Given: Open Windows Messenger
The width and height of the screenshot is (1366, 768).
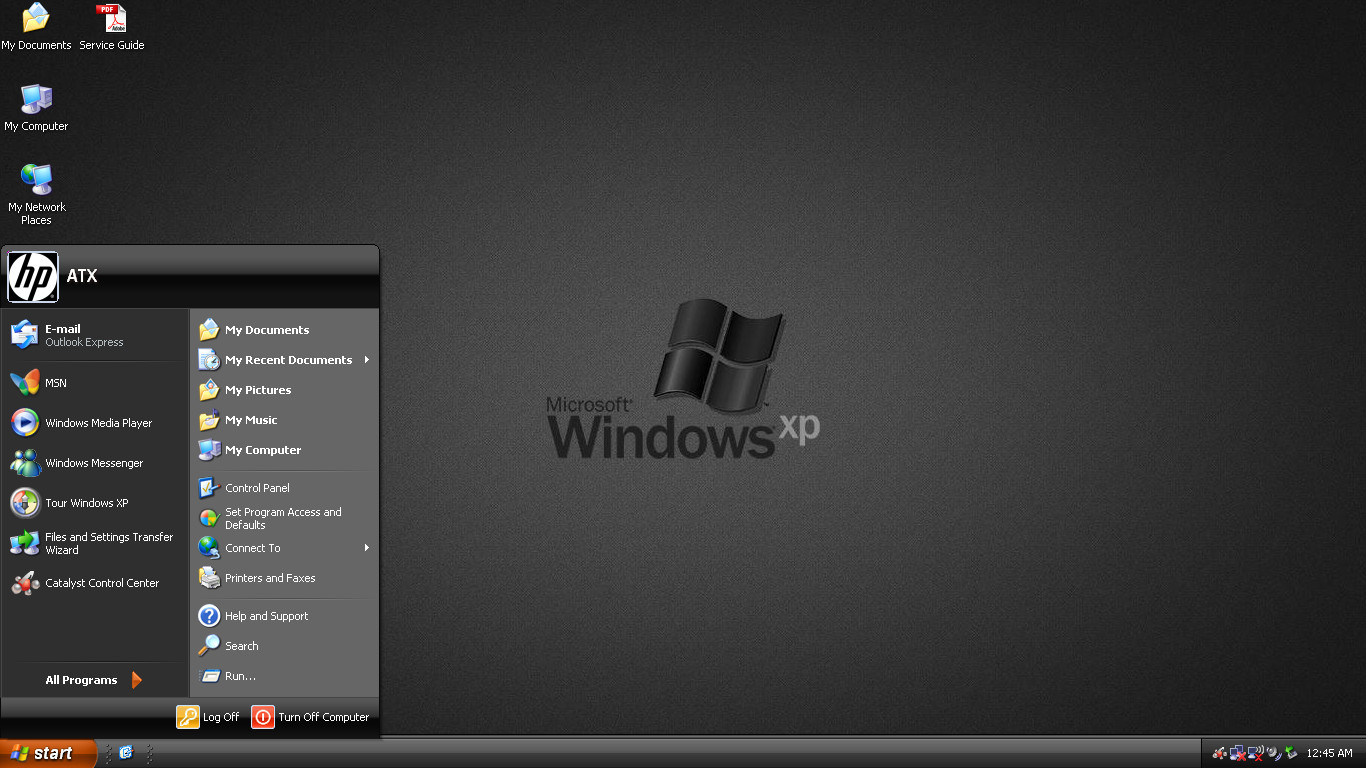Looking at the screenshot, I should click(96, 463).
